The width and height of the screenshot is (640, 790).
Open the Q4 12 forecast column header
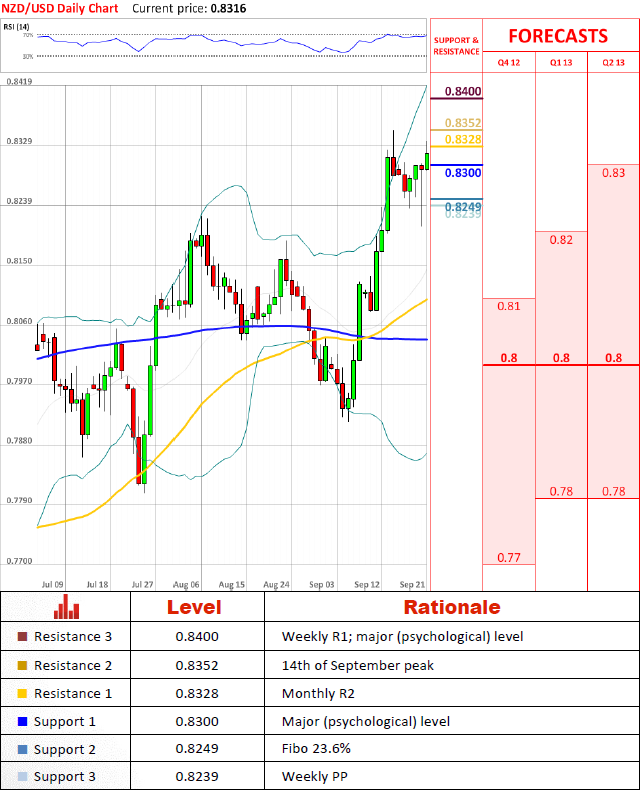(x=509, y=62)
